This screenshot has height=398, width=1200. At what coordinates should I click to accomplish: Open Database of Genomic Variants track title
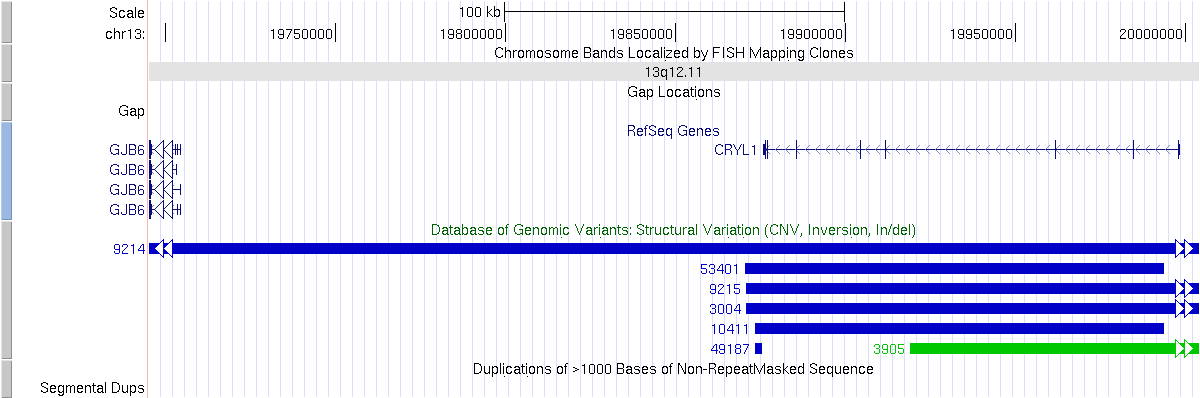click(673, 230)
